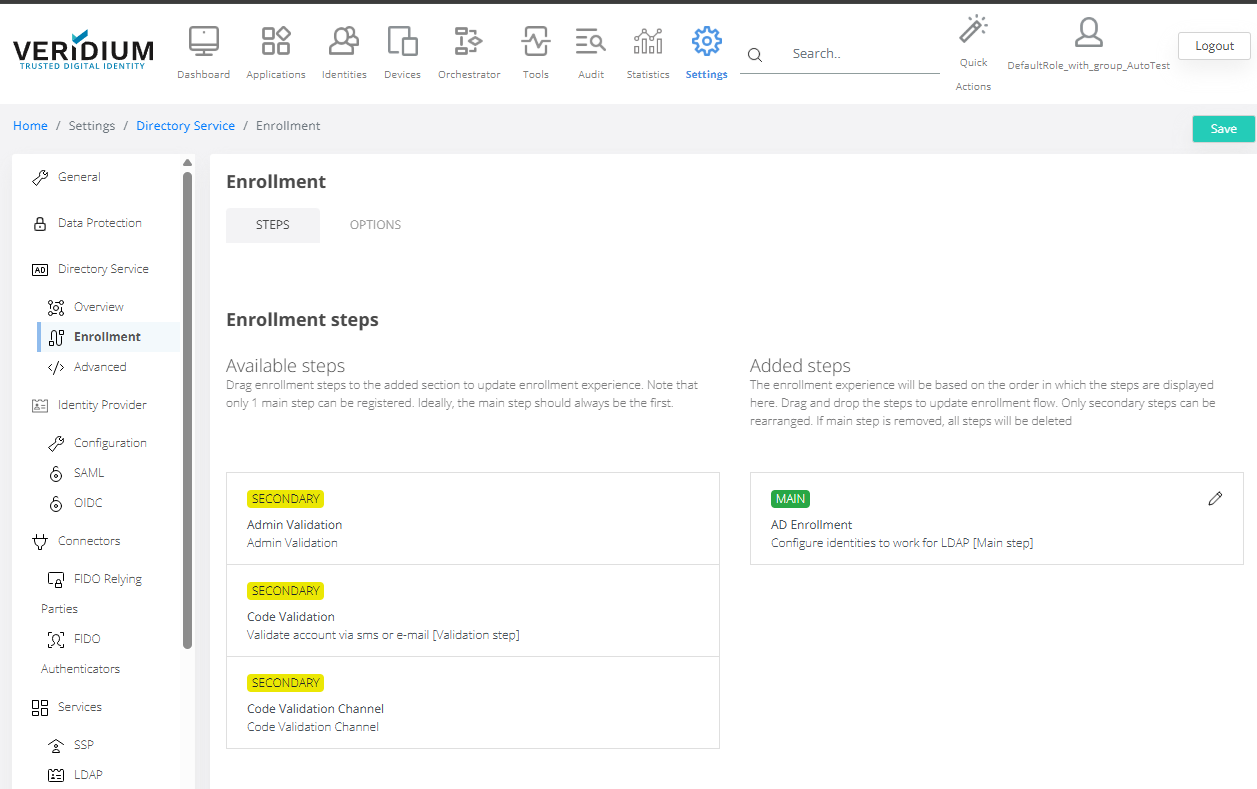Click the SAML sidebar icon
1257x789 pixels.
pyautogui.click(x=56, y=473)
